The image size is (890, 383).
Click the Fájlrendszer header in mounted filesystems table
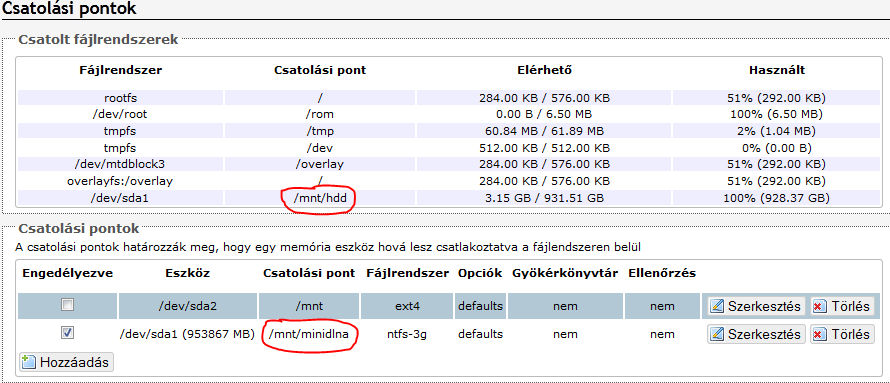click(x=121, y=70)
